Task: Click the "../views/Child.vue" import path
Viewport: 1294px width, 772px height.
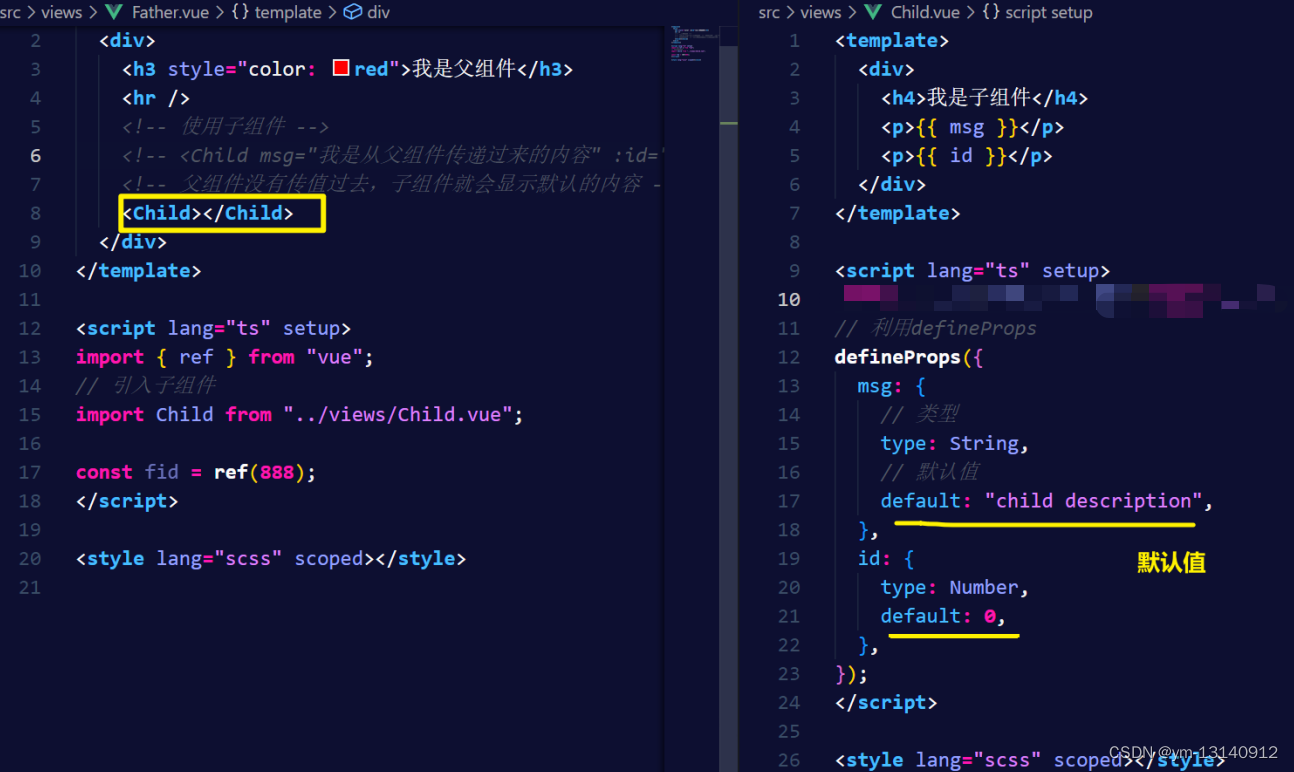Action: point(398,414)
